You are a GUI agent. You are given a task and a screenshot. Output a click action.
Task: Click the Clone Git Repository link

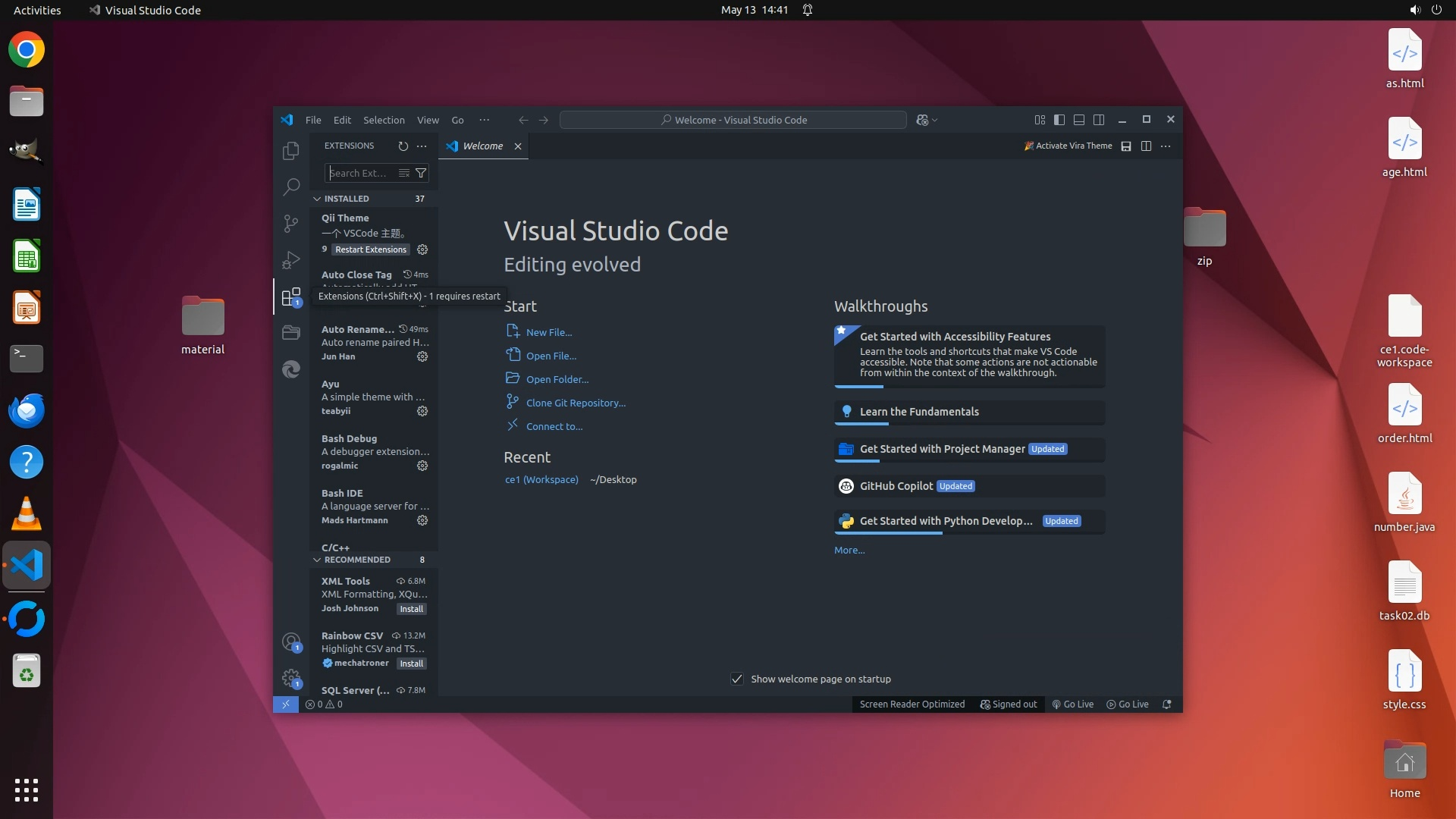[x=576, y=403]
